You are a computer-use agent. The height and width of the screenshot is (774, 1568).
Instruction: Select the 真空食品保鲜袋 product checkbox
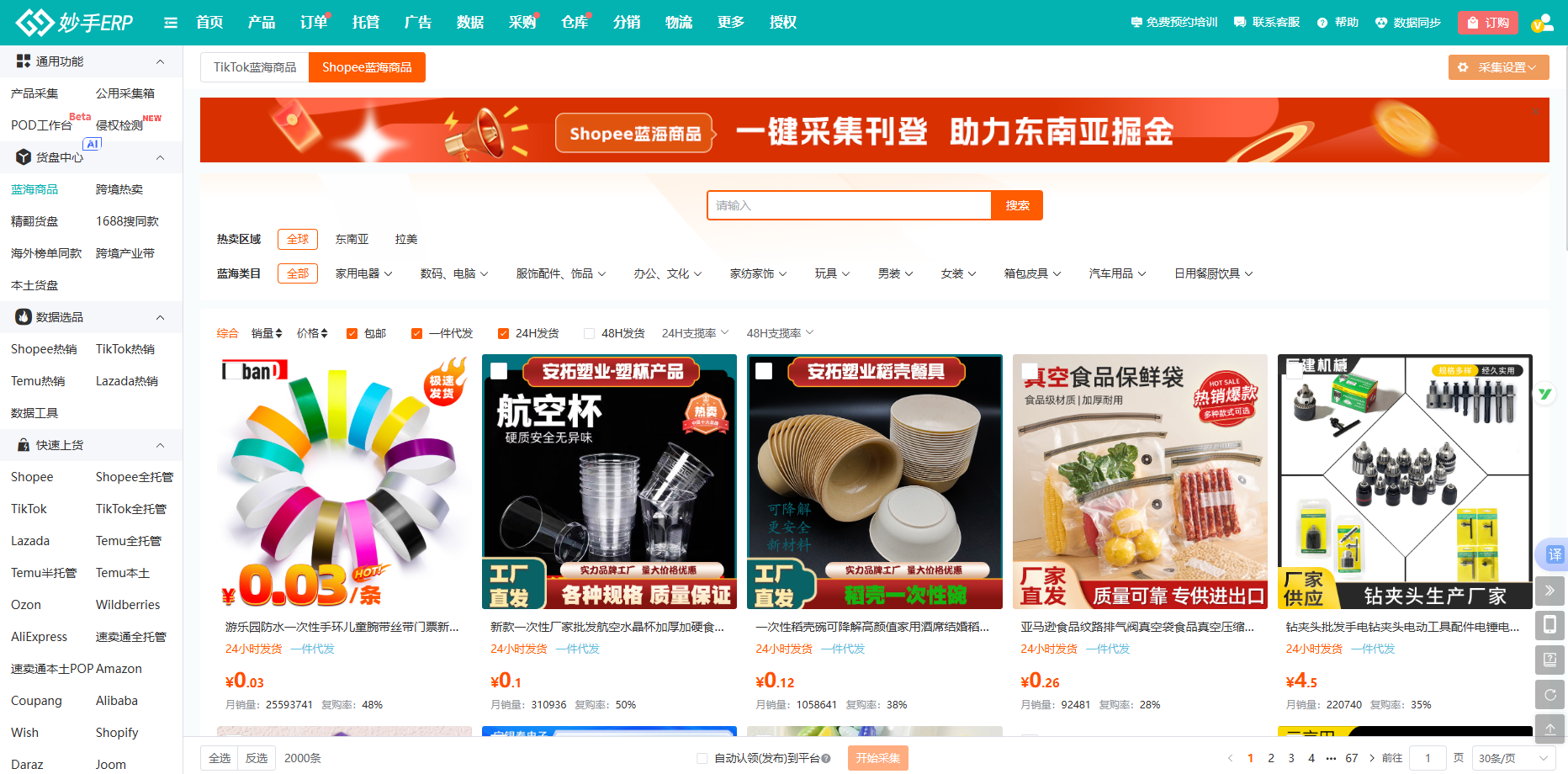[x=1029, y=371]
